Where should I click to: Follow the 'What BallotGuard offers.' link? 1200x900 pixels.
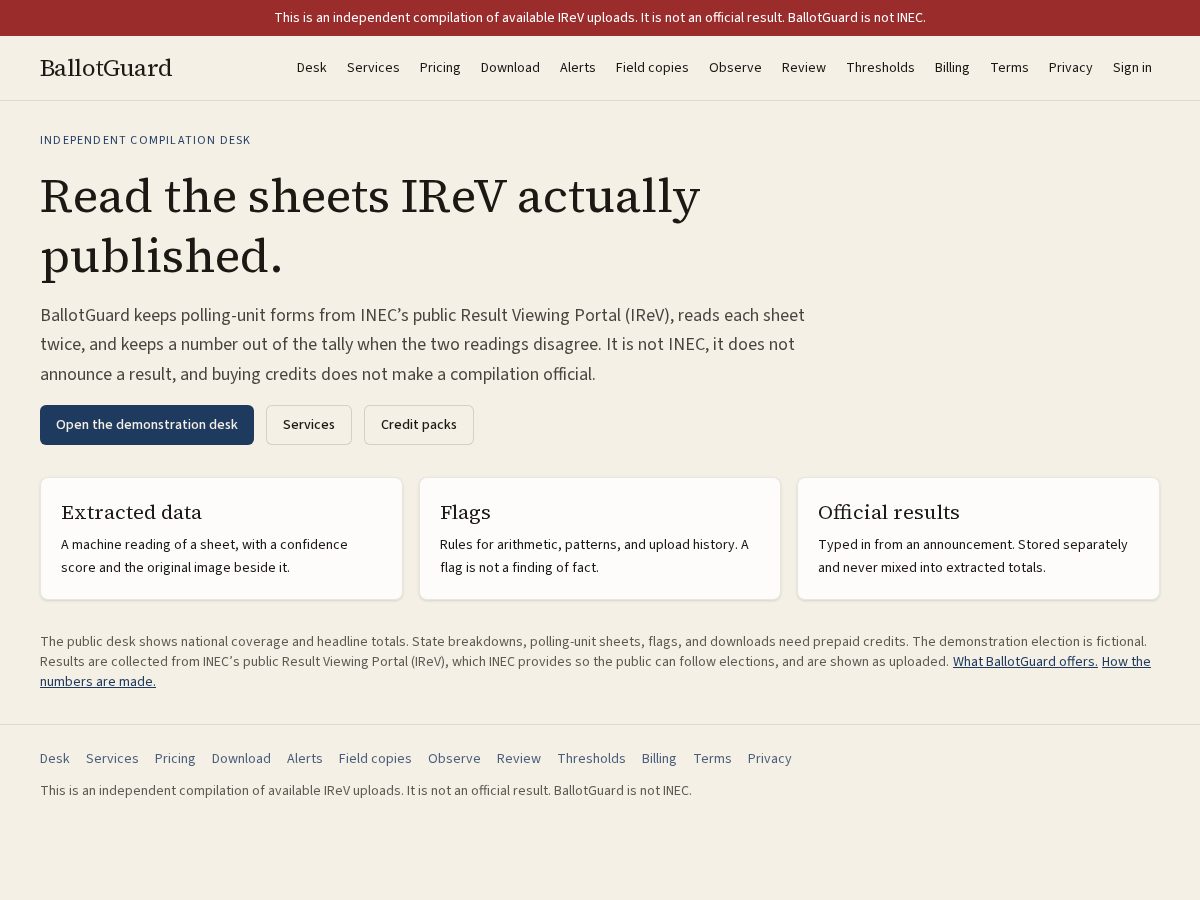click(1025, 661)
